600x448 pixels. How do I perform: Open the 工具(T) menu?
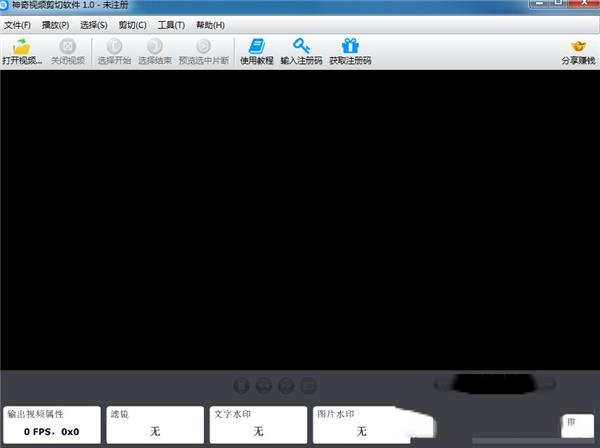point(171,24)
